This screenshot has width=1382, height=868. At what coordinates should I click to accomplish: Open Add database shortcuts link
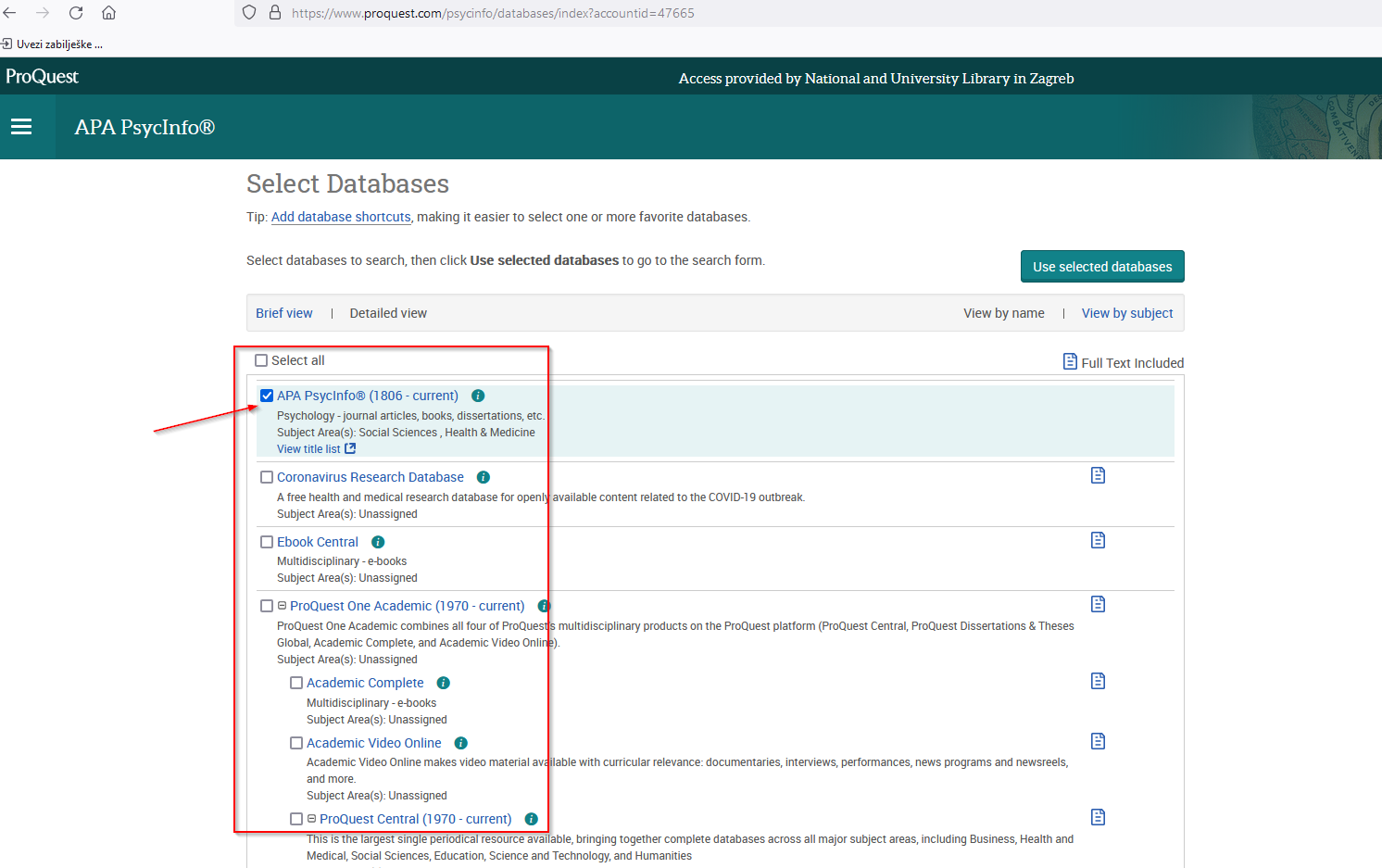pos(341,217)
